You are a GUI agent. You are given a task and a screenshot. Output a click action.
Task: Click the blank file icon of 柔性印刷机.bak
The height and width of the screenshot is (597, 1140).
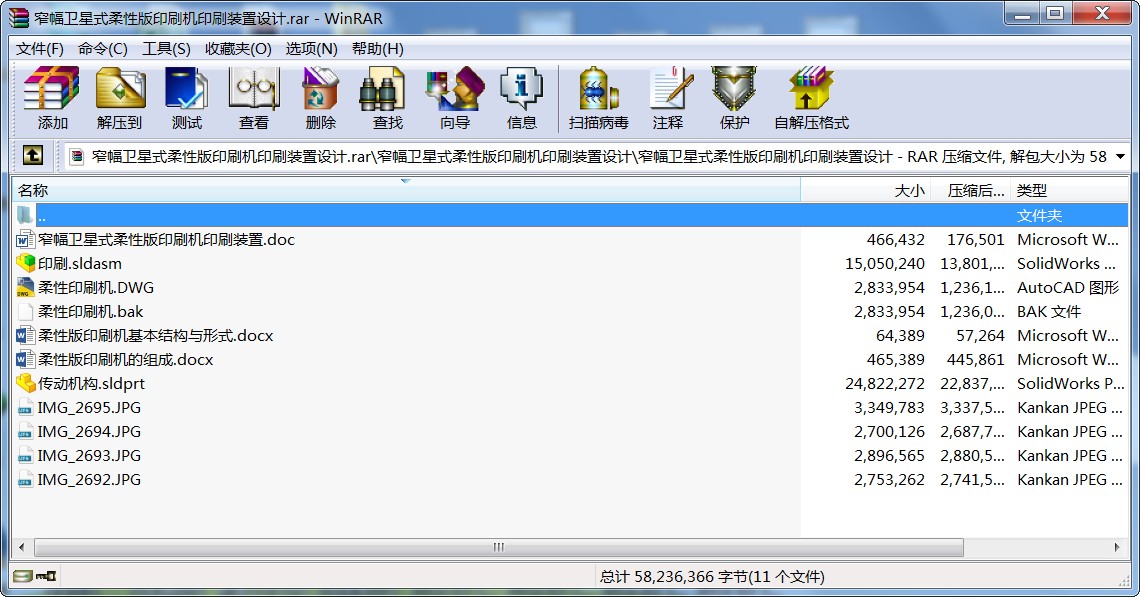pos(25,311)
